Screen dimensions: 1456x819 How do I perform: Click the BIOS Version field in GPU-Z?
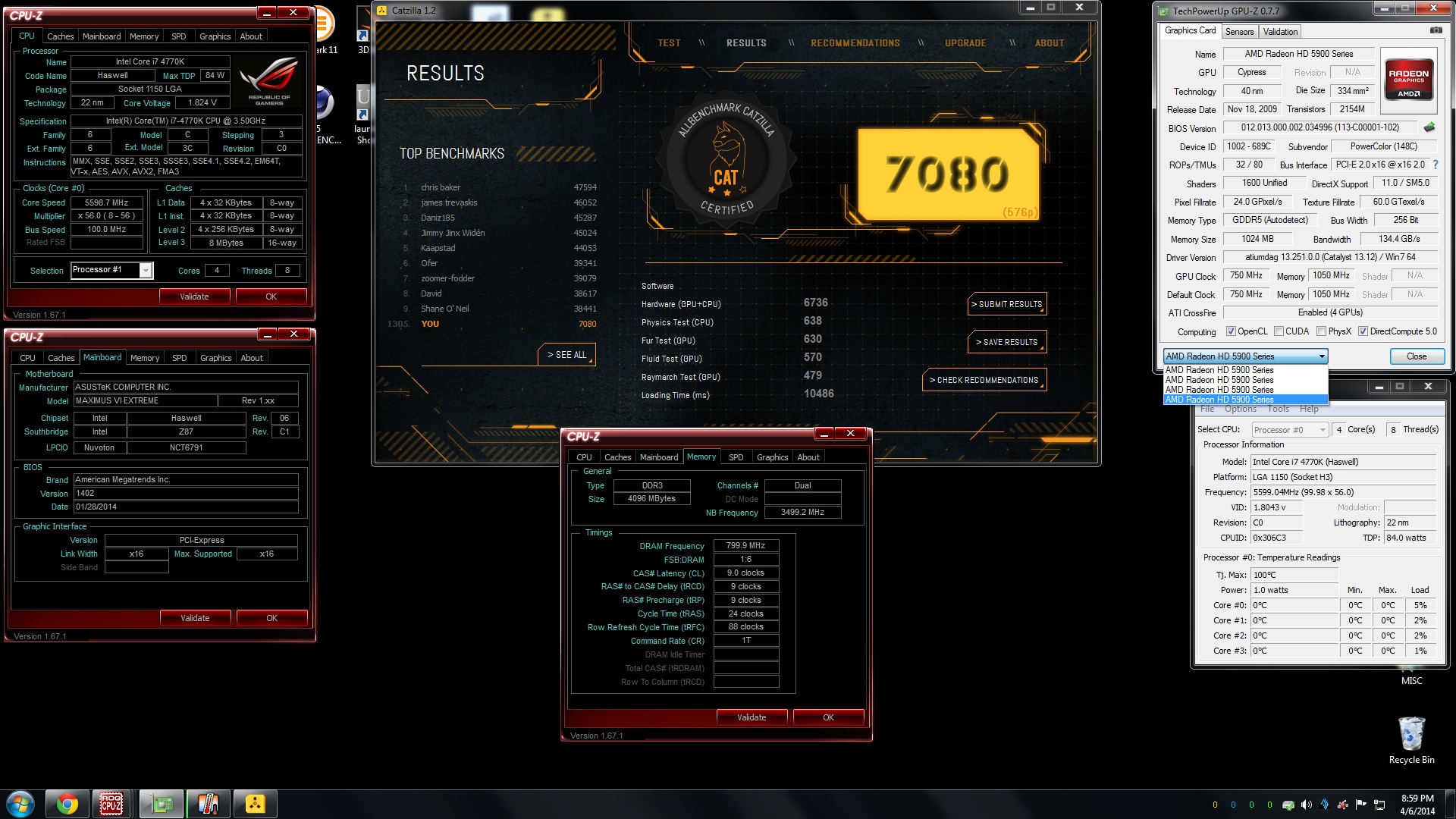click(1319, 127)
